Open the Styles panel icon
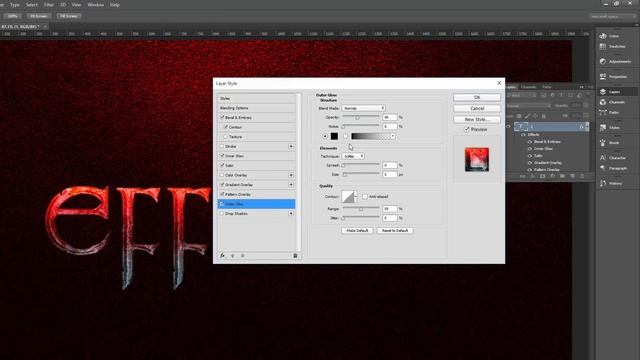Image resolution: width=640 pixels, height=360 pixels. (603, 127)
